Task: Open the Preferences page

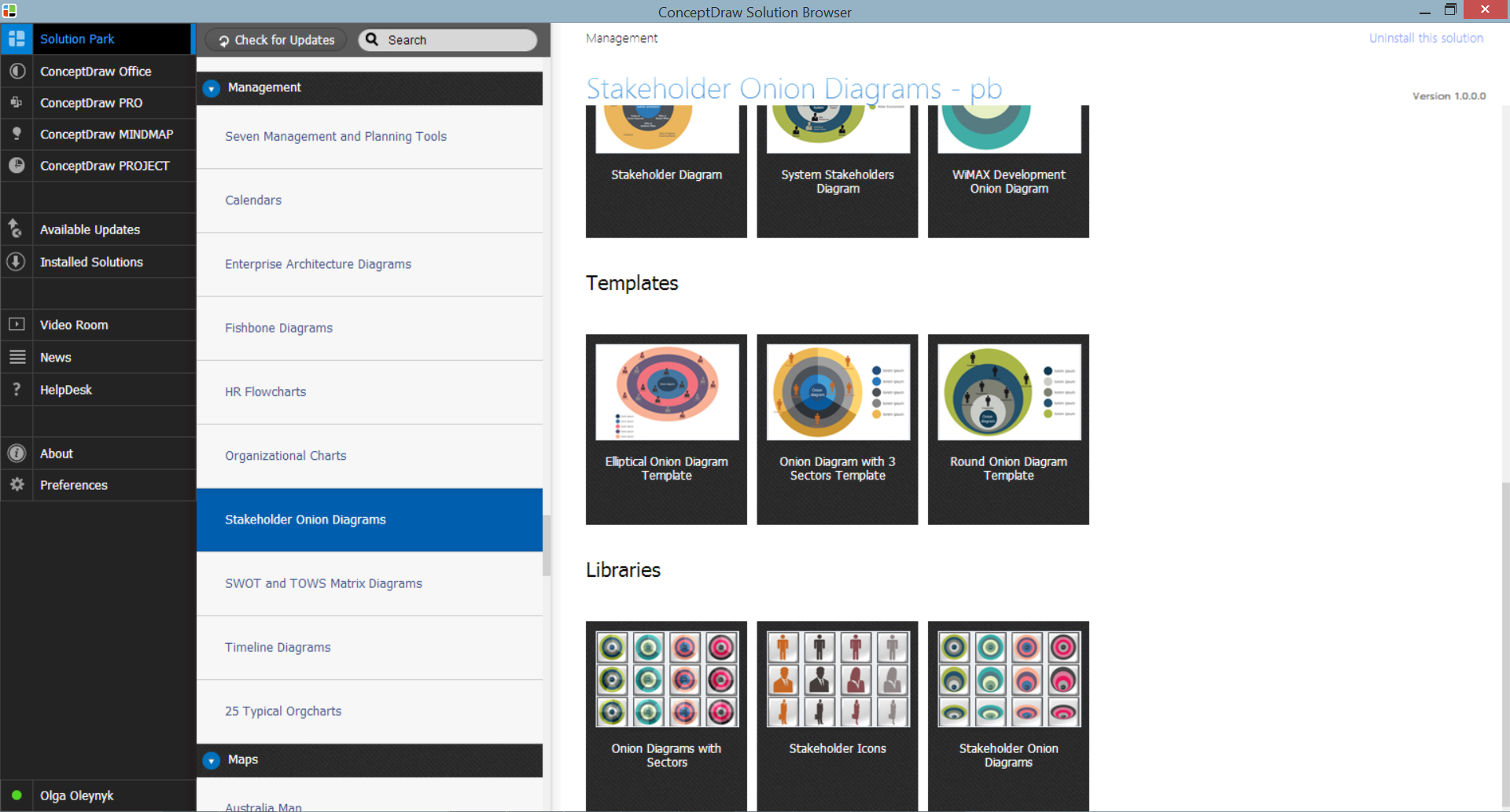Action: [x=98, y=484]
